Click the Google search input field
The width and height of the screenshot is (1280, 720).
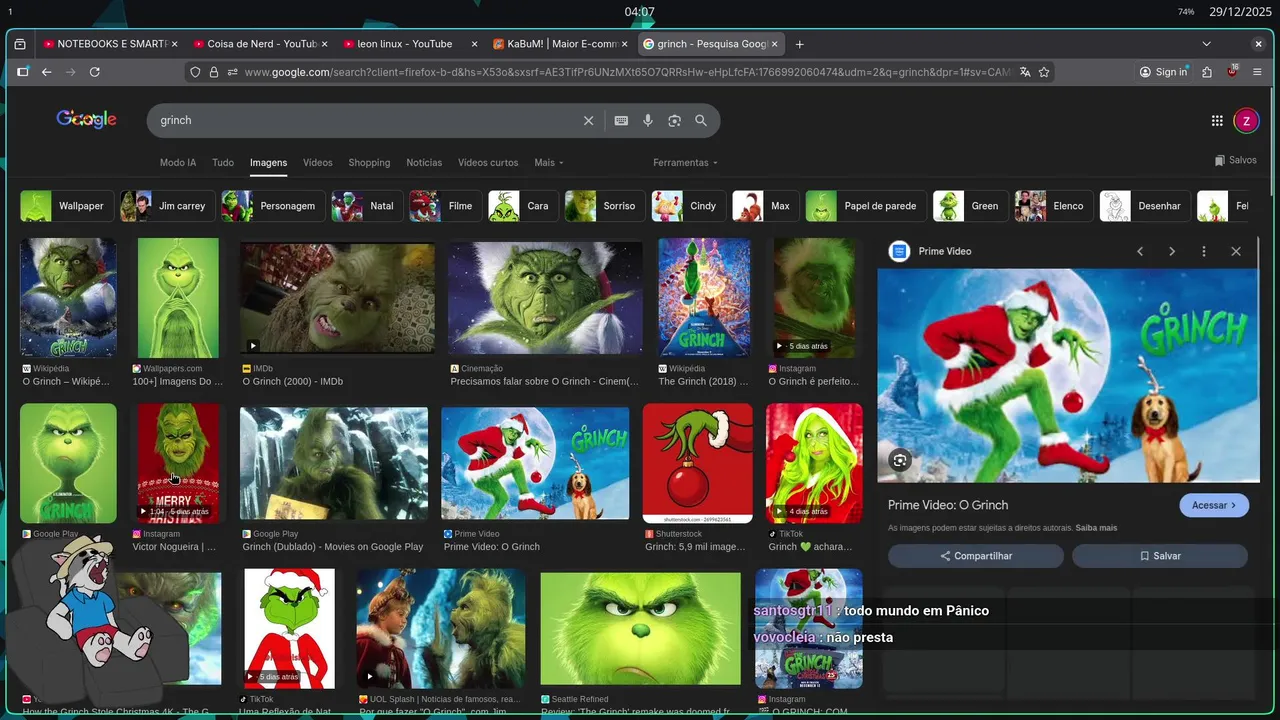365,120
